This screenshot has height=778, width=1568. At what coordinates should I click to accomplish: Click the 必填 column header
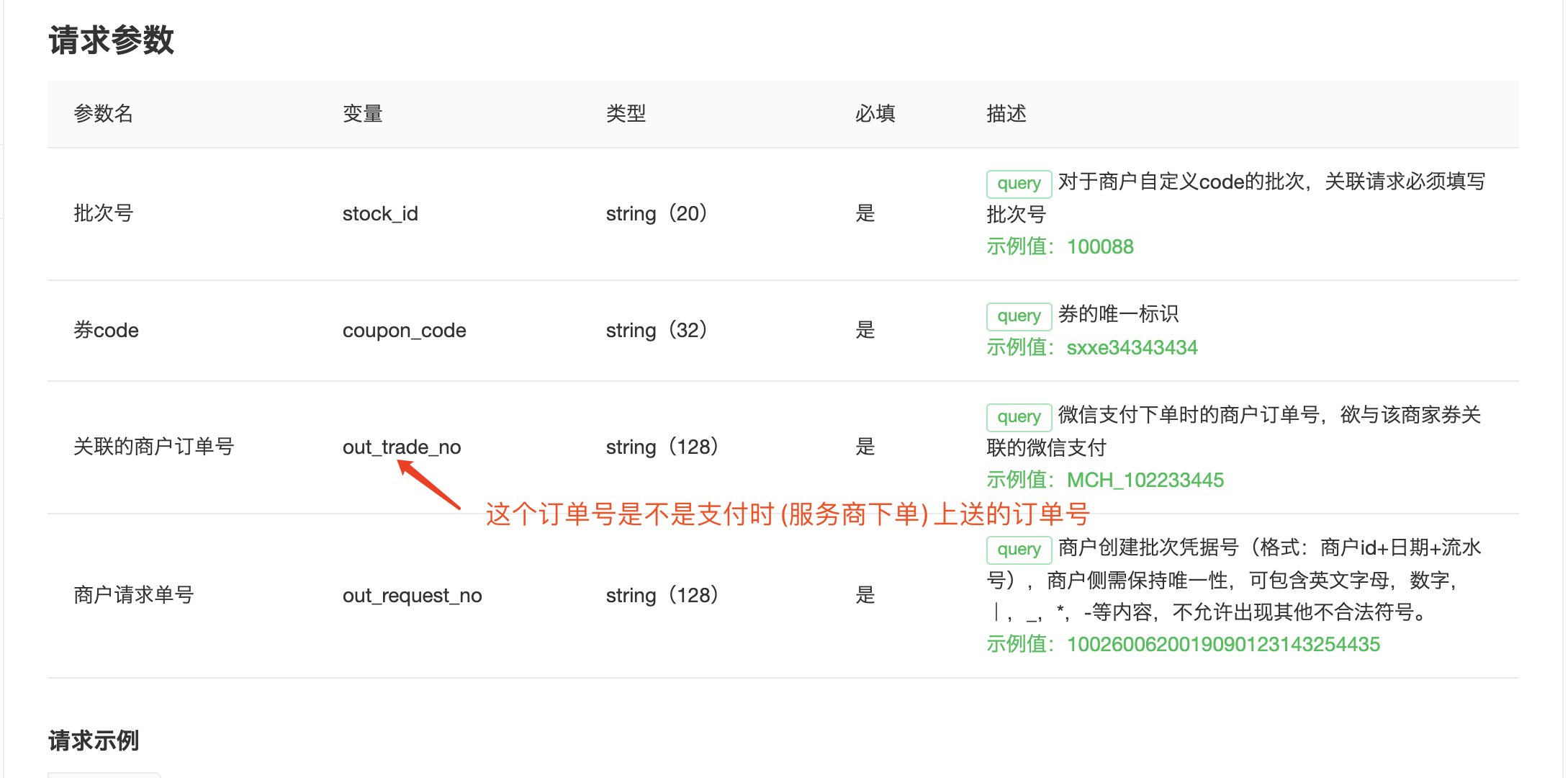click(x=875, y=114)
